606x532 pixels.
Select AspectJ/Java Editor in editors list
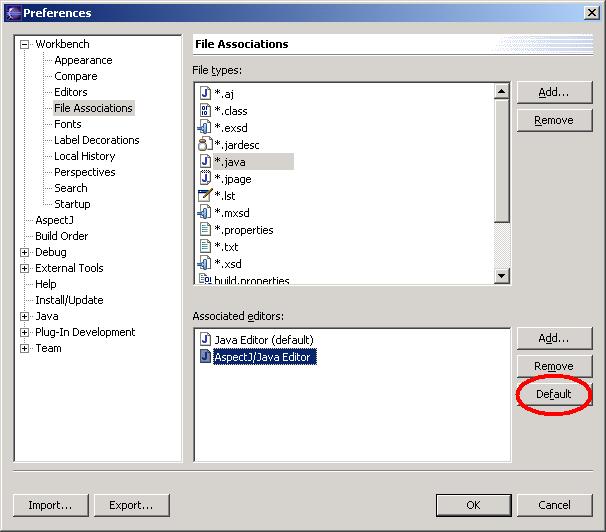[265, 357]
